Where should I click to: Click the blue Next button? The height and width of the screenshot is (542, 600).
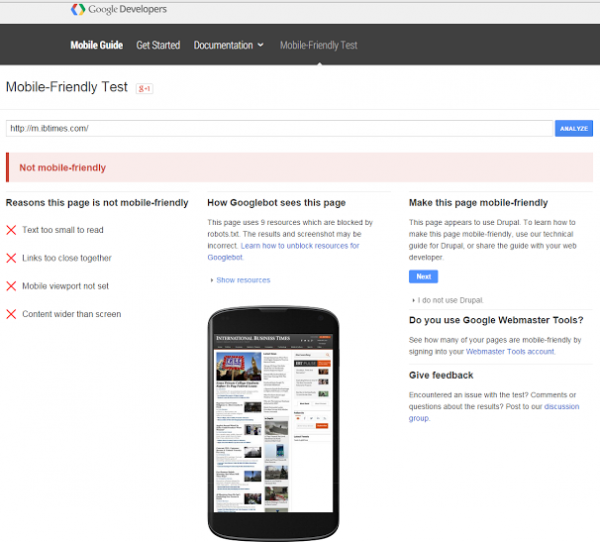[x=423, y=276]
